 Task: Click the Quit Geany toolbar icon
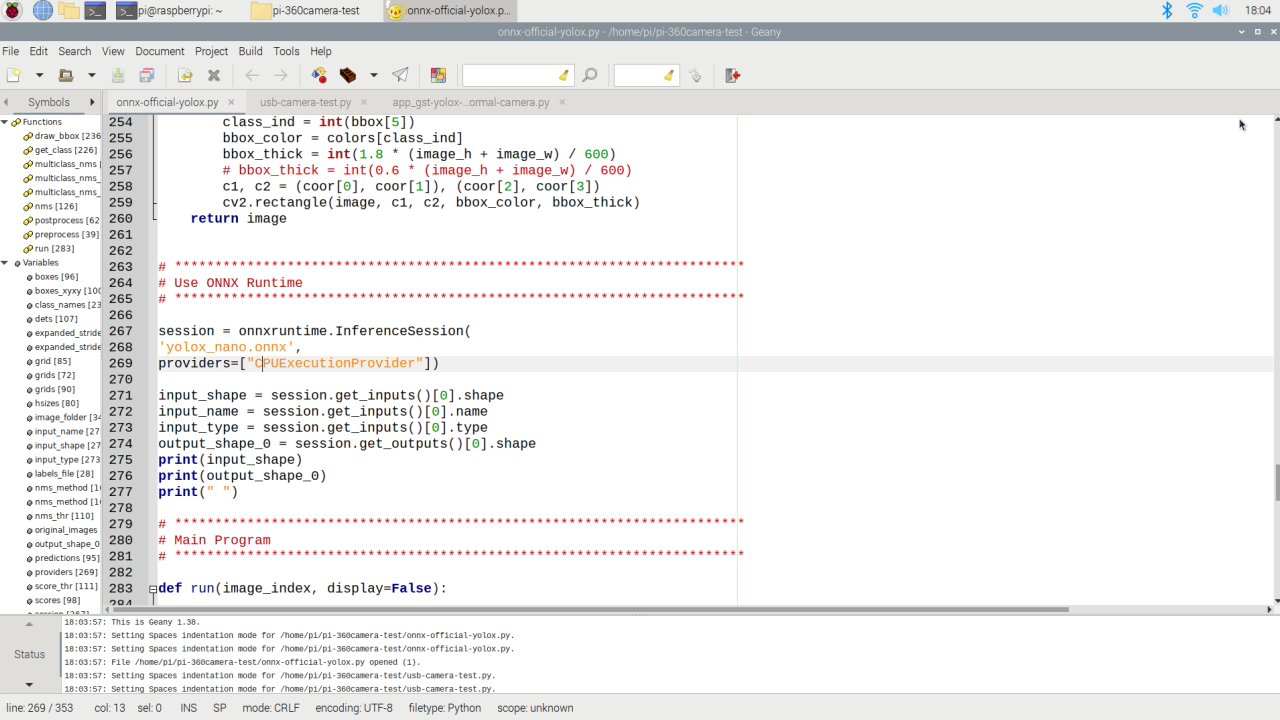click(x=732, y=75)
